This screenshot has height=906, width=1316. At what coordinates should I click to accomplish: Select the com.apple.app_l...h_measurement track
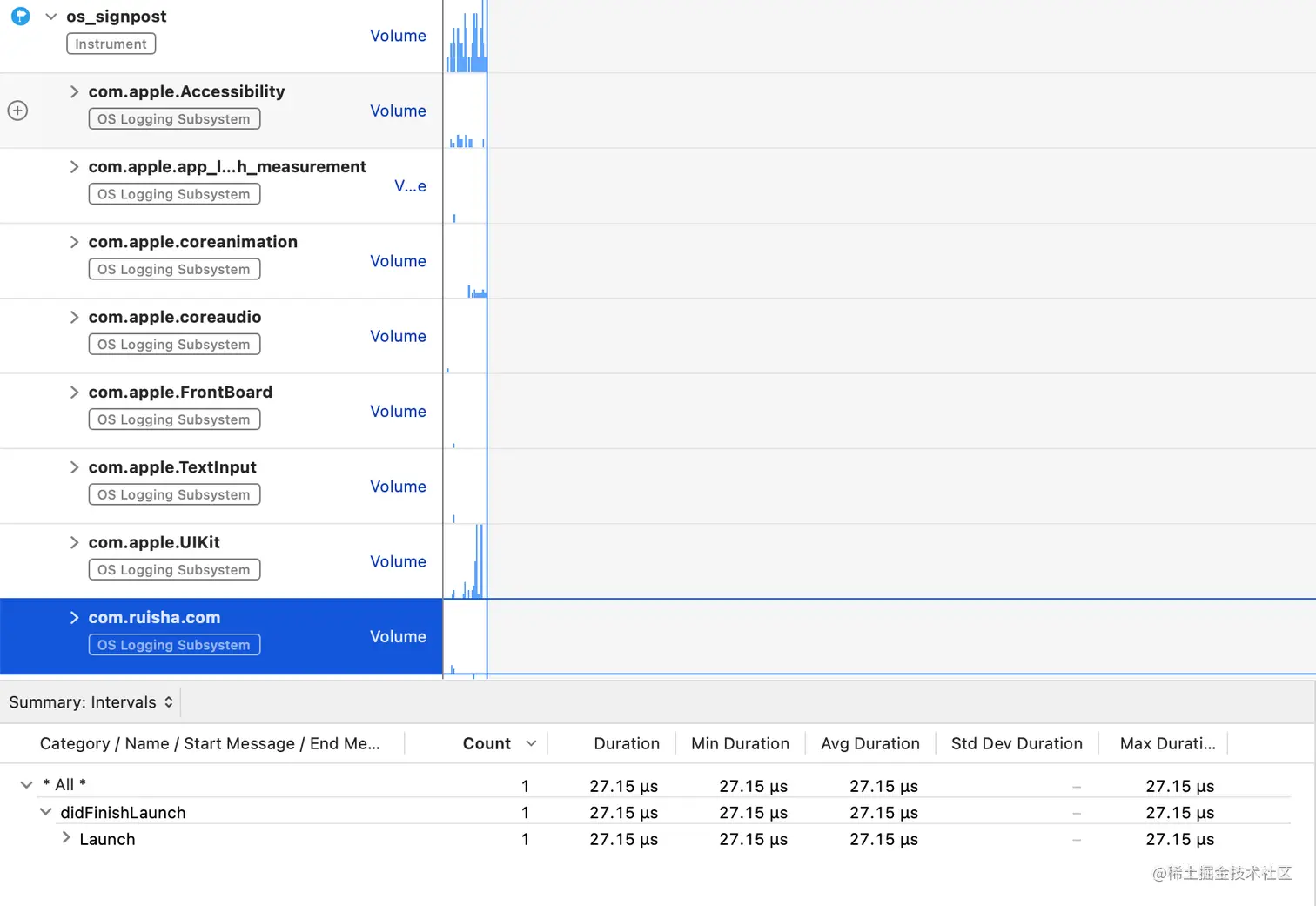point(227,166)
